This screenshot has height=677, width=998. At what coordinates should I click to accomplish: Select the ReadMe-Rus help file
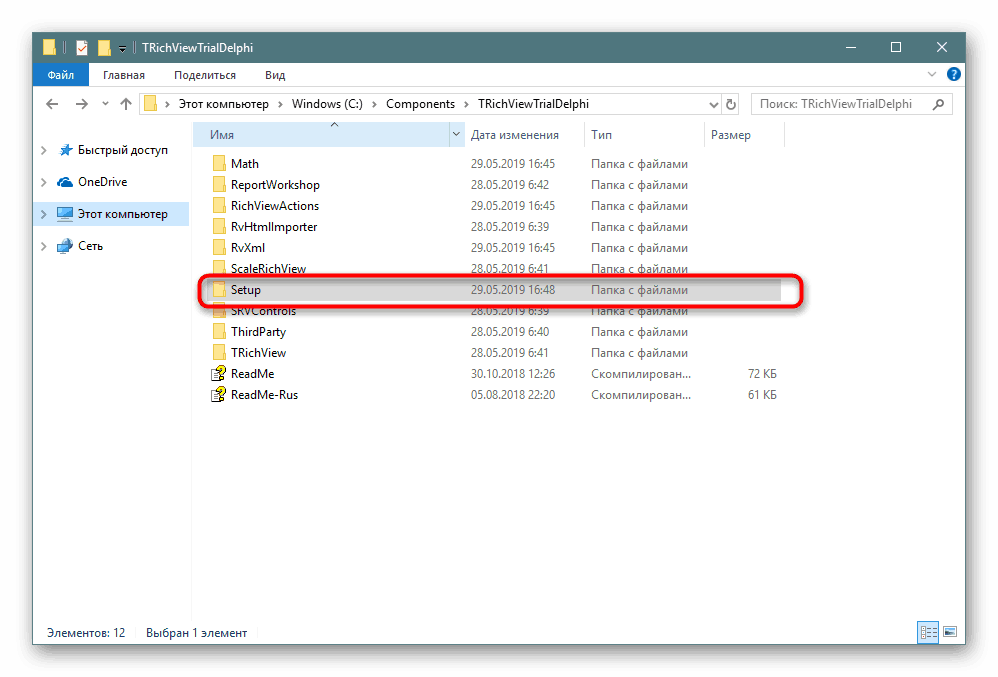[264, 394]
